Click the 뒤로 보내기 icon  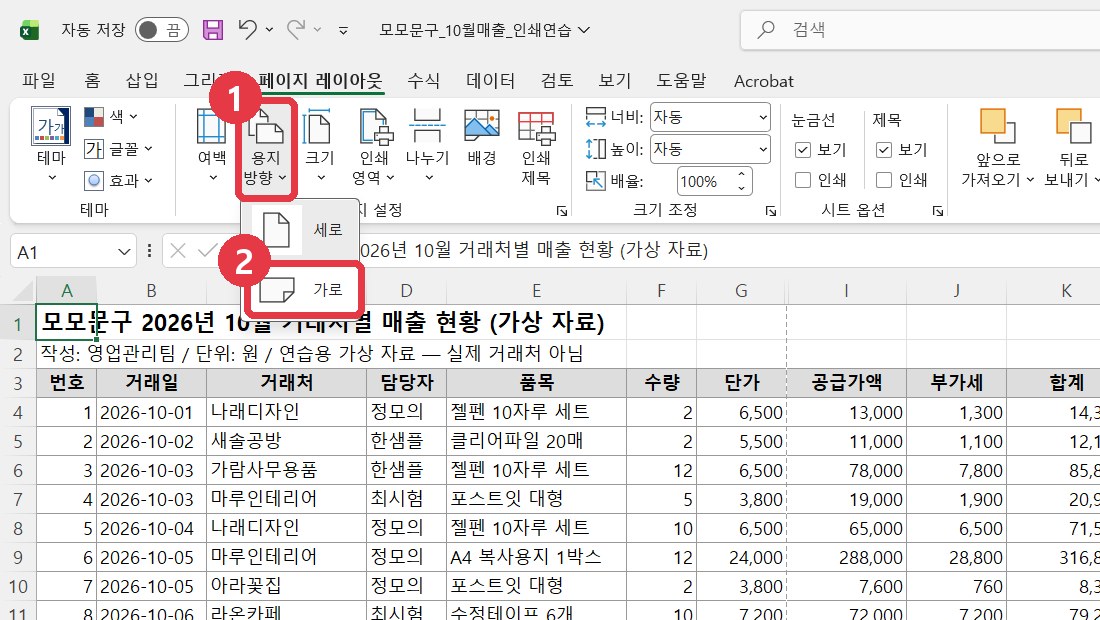pos(1073,126)
